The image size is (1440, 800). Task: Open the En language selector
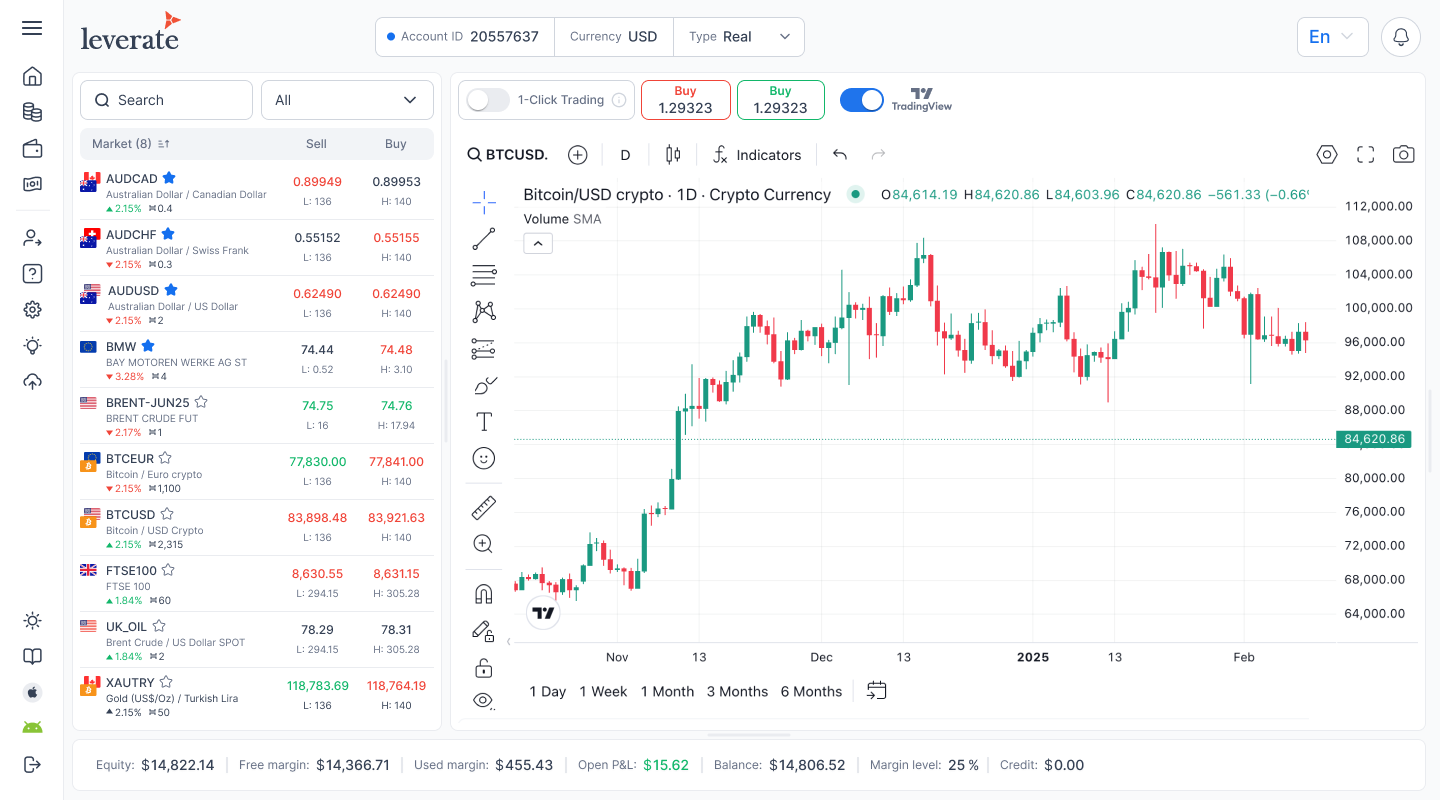click(x=1332, y=36)
